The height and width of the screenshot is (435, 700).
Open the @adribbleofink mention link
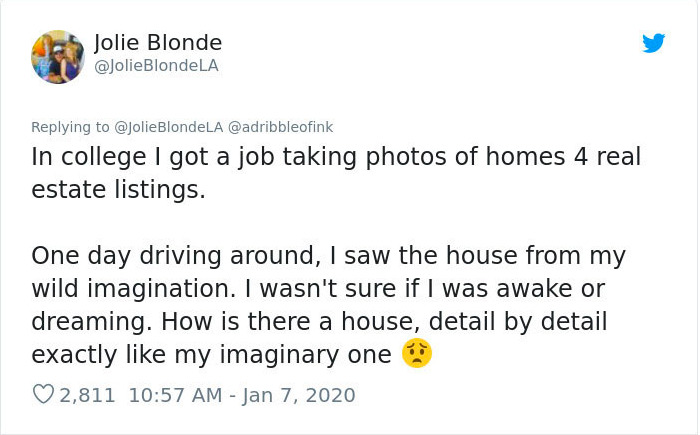coord(281,127)
